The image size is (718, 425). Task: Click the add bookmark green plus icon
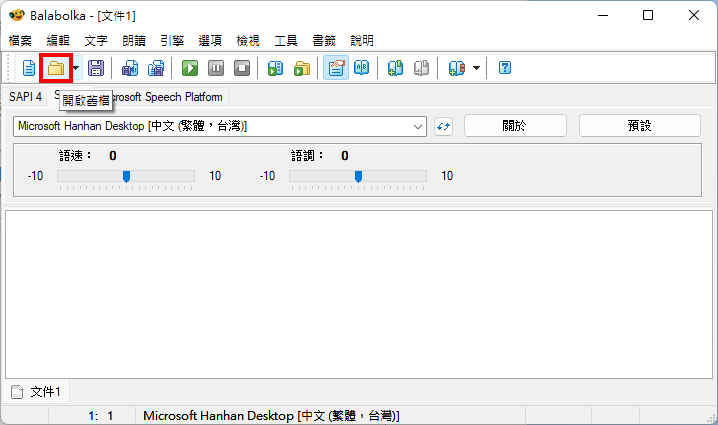coord(395,68)
